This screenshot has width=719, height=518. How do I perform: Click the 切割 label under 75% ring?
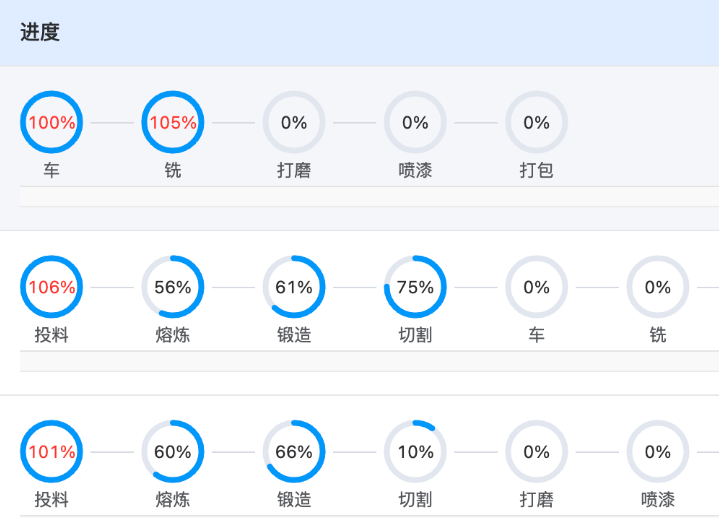[x=415, y=335]
